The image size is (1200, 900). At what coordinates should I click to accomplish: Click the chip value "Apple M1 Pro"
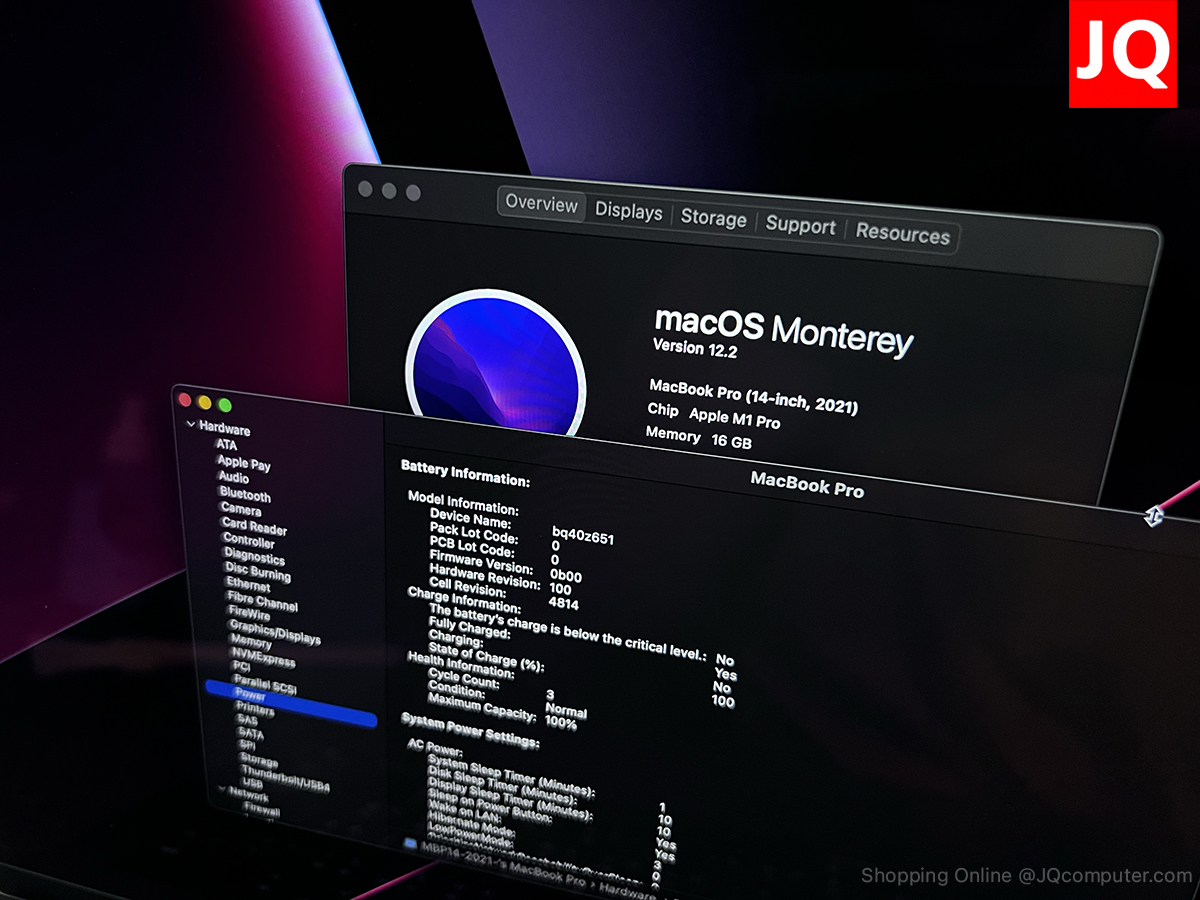735,417
